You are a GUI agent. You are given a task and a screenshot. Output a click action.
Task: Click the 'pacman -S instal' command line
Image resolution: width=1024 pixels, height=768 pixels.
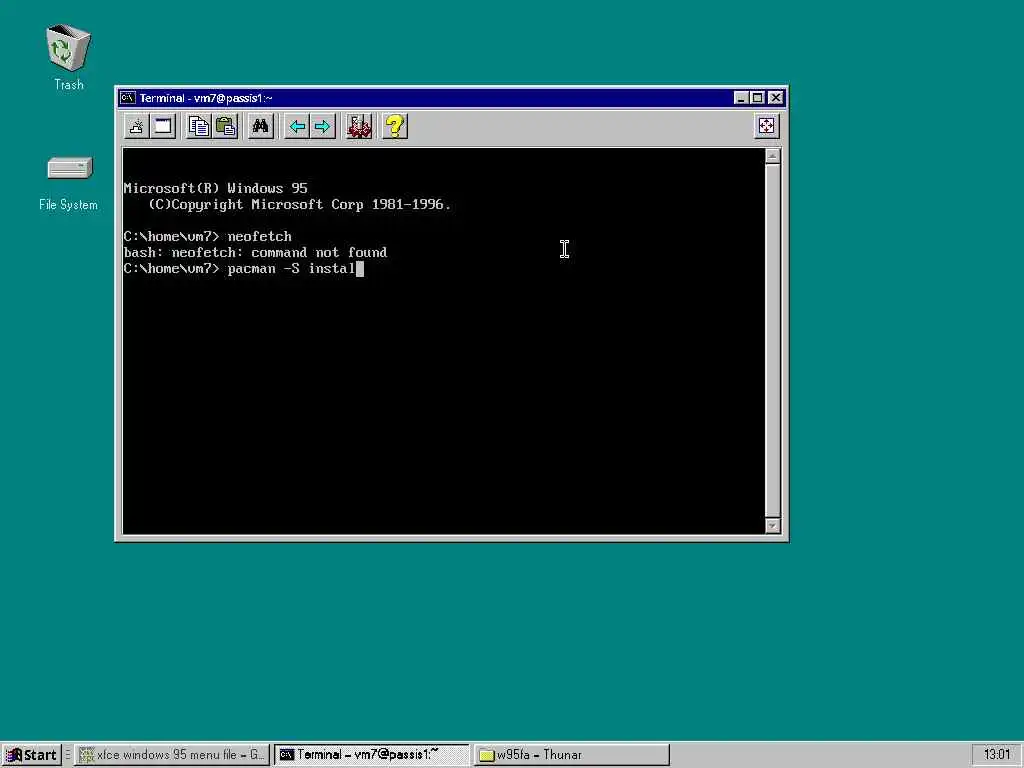point(243,268)
